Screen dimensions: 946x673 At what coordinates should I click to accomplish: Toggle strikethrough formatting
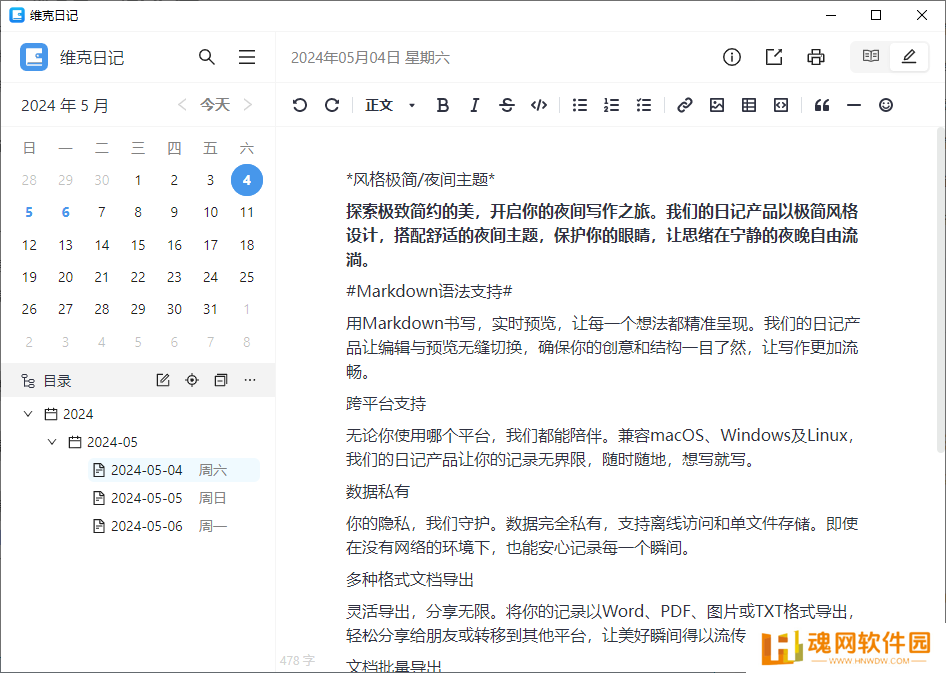tap(507, 105)
